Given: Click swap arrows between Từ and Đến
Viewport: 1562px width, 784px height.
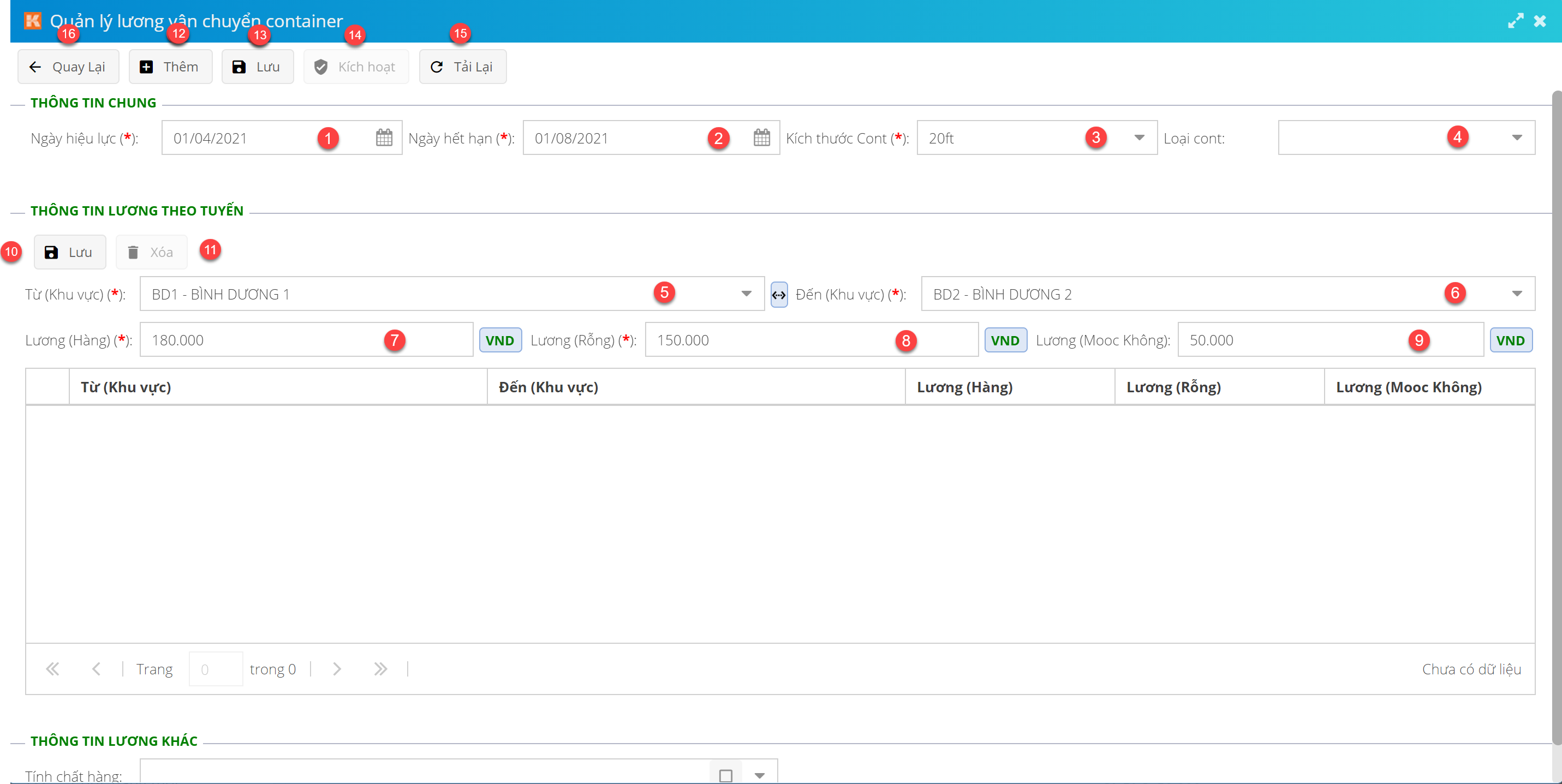Looking at the screenshot, I should pos(779,295).
